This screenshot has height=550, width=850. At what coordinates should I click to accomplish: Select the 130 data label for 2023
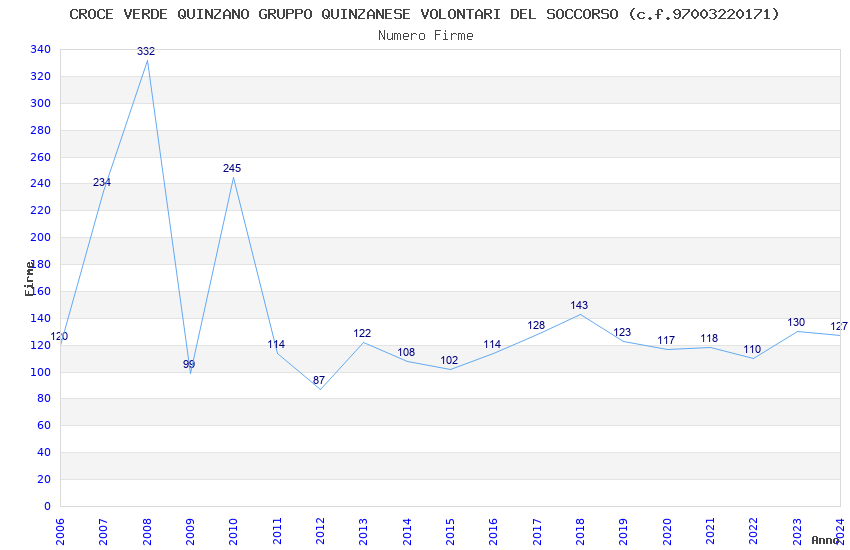796,322
